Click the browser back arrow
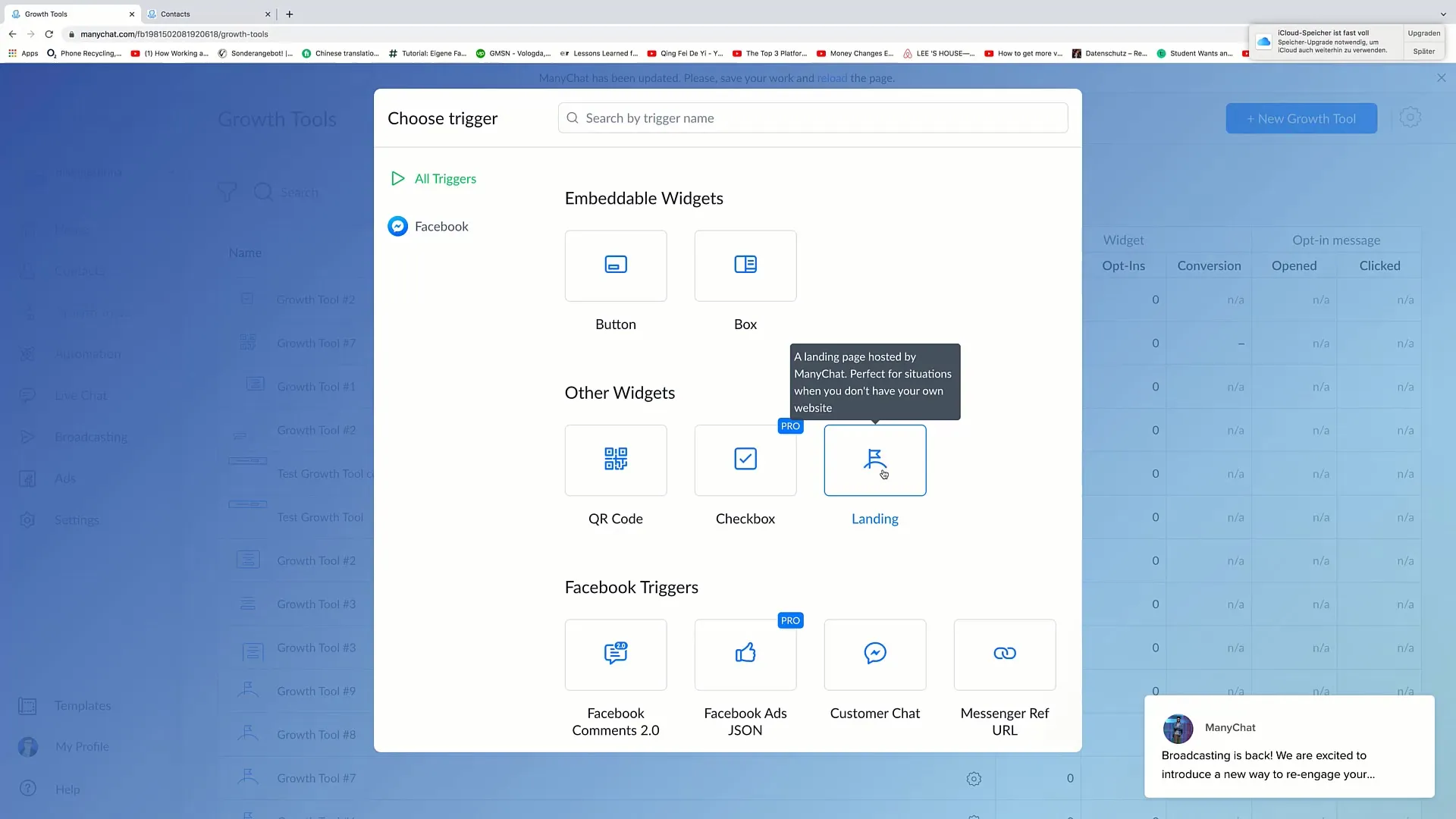 pyautogui.click(x=12, y=34)
